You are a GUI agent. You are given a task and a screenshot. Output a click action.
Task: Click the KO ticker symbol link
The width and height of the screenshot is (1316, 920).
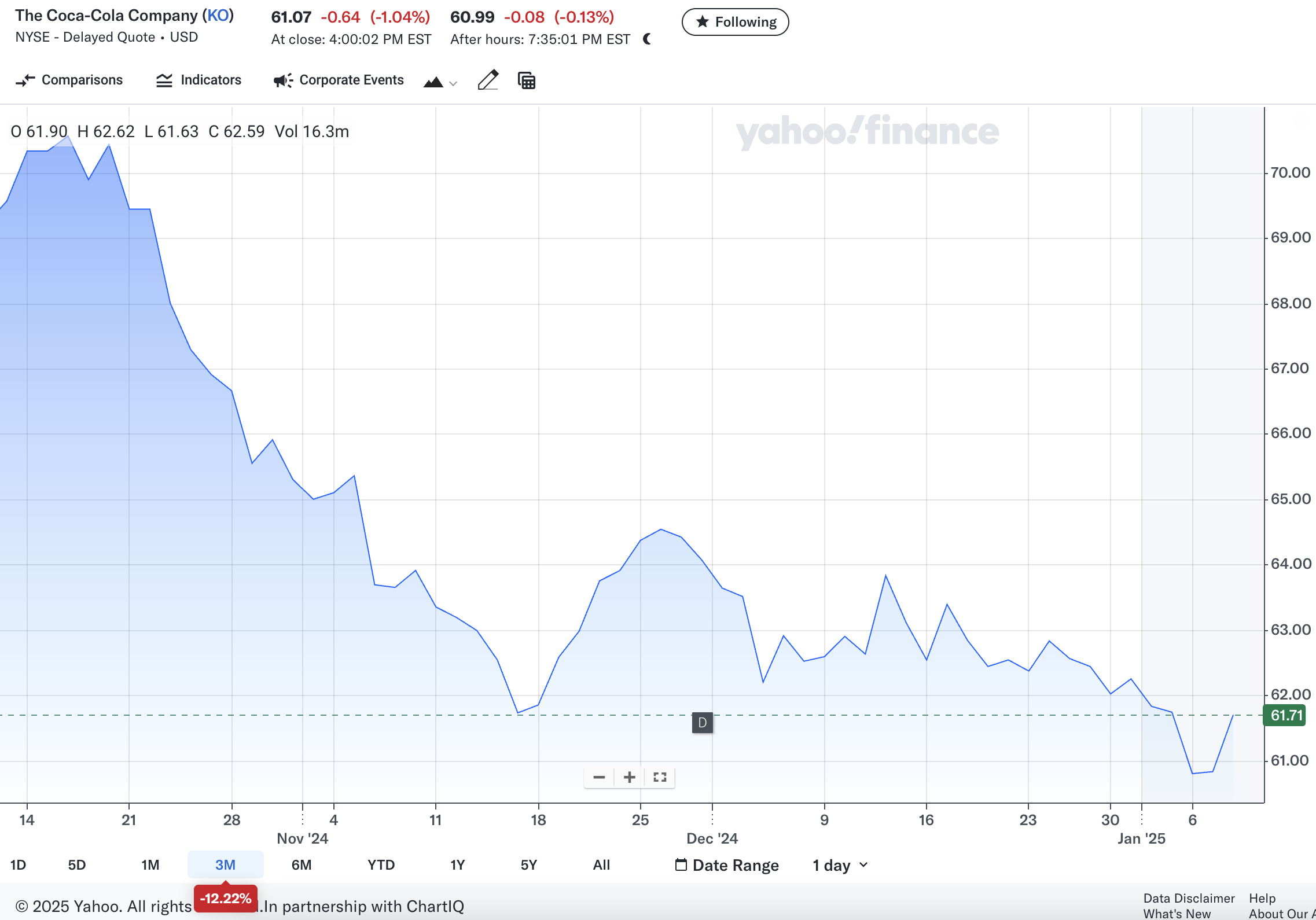218,16
